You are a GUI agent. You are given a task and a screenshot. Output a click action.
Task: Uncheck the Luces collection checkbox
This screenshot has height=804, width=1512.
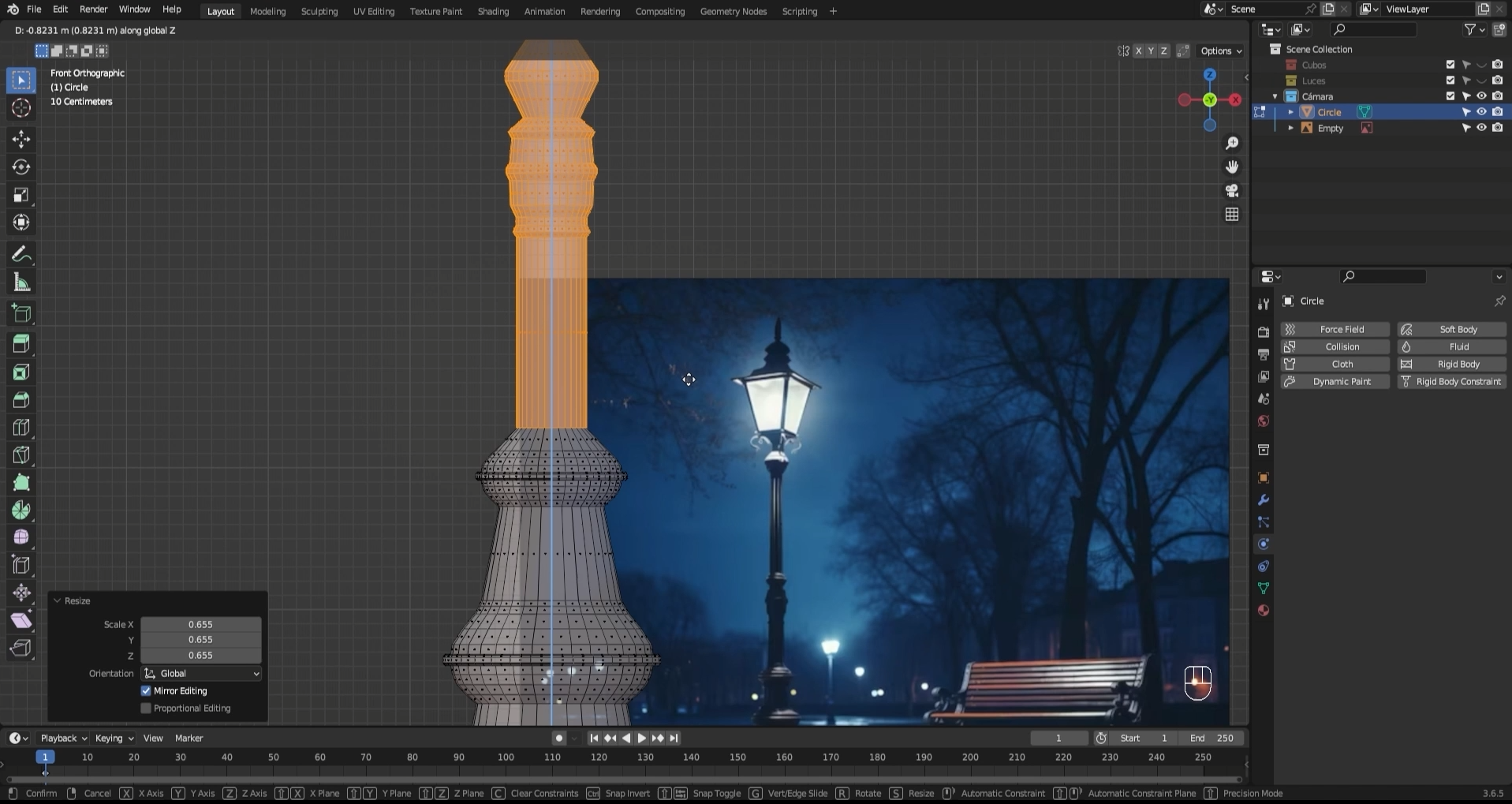tap(1450, 80)
